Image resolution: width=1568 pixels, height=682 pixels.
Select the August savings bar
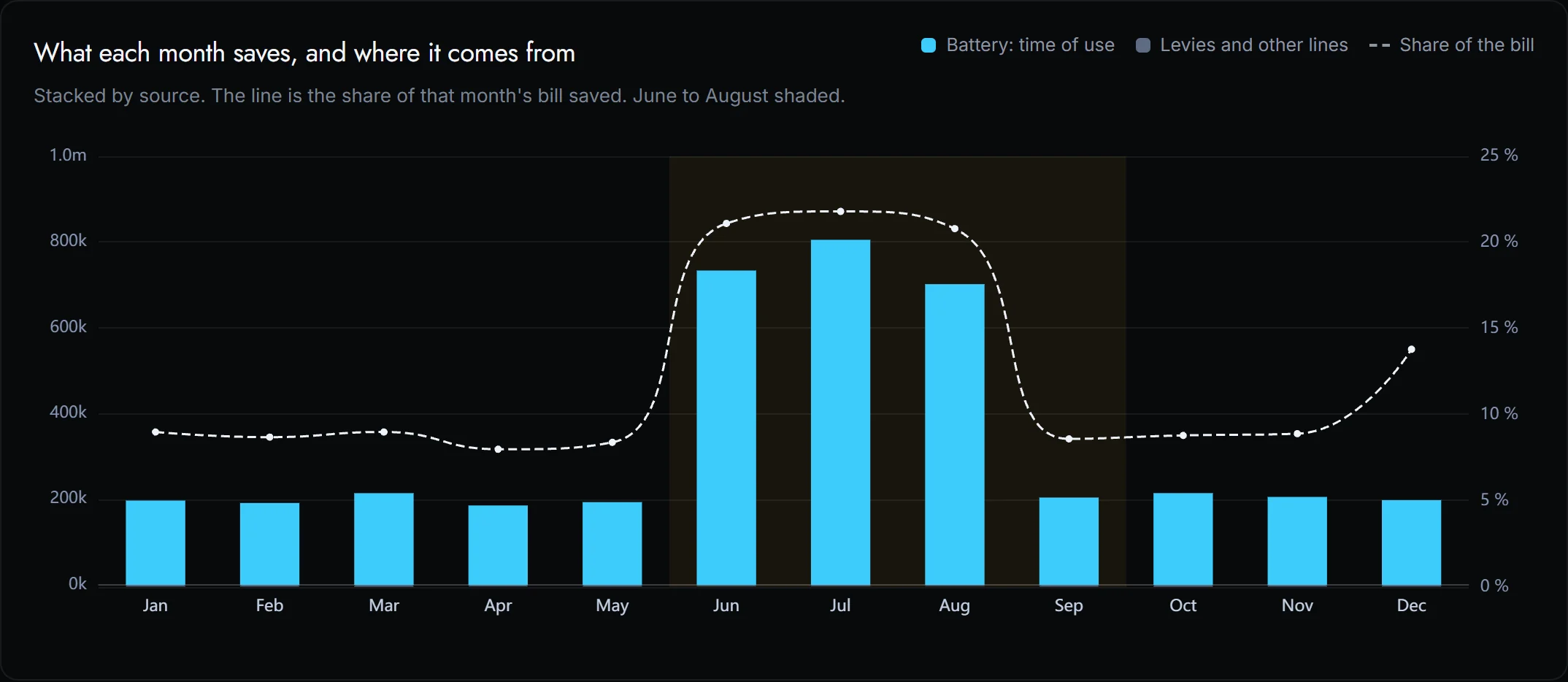[955, 434]
